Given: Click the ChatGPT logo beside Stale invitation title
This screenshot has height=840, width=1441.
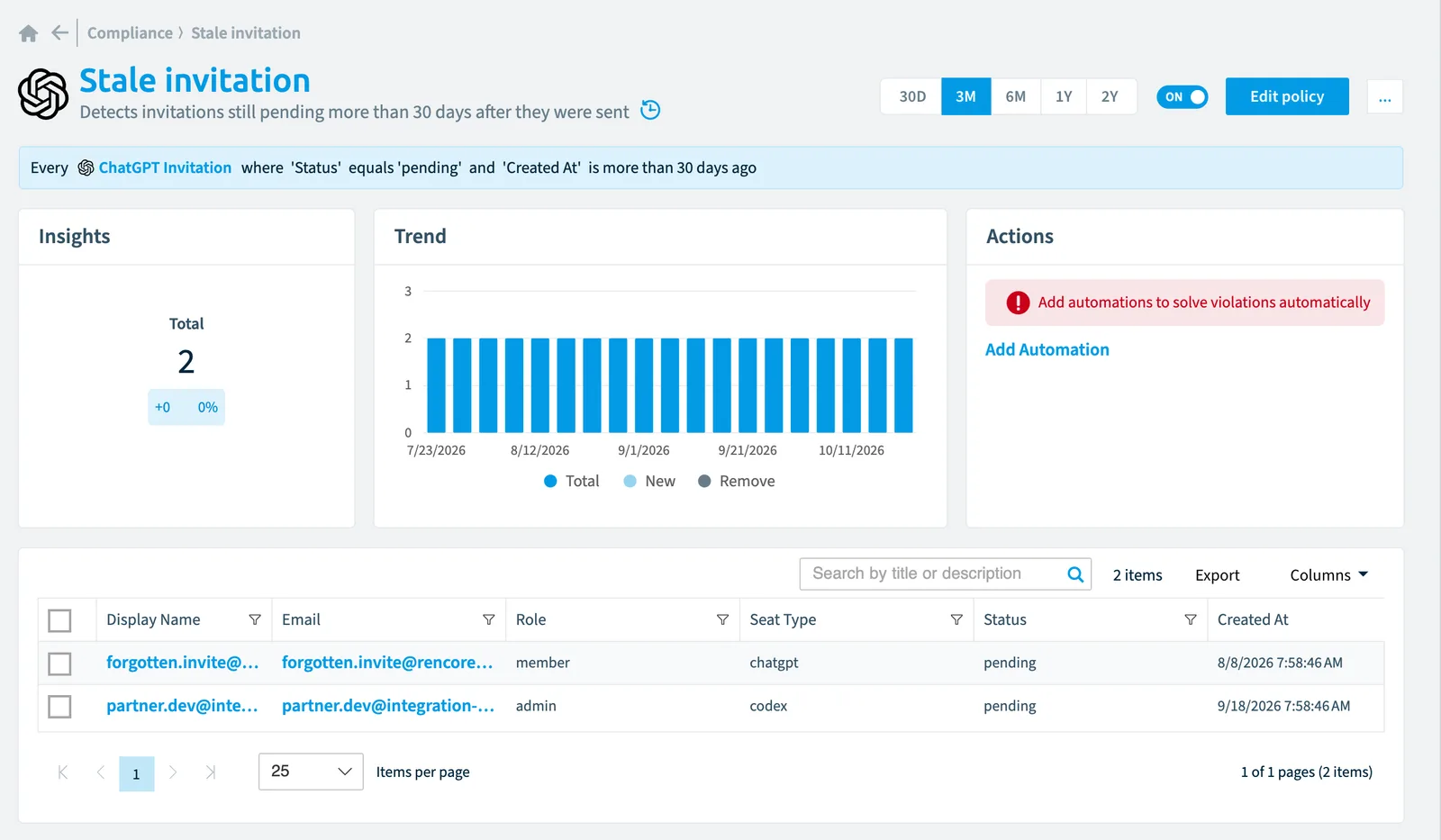Looking at the screenshot, I should pos(43,95).
